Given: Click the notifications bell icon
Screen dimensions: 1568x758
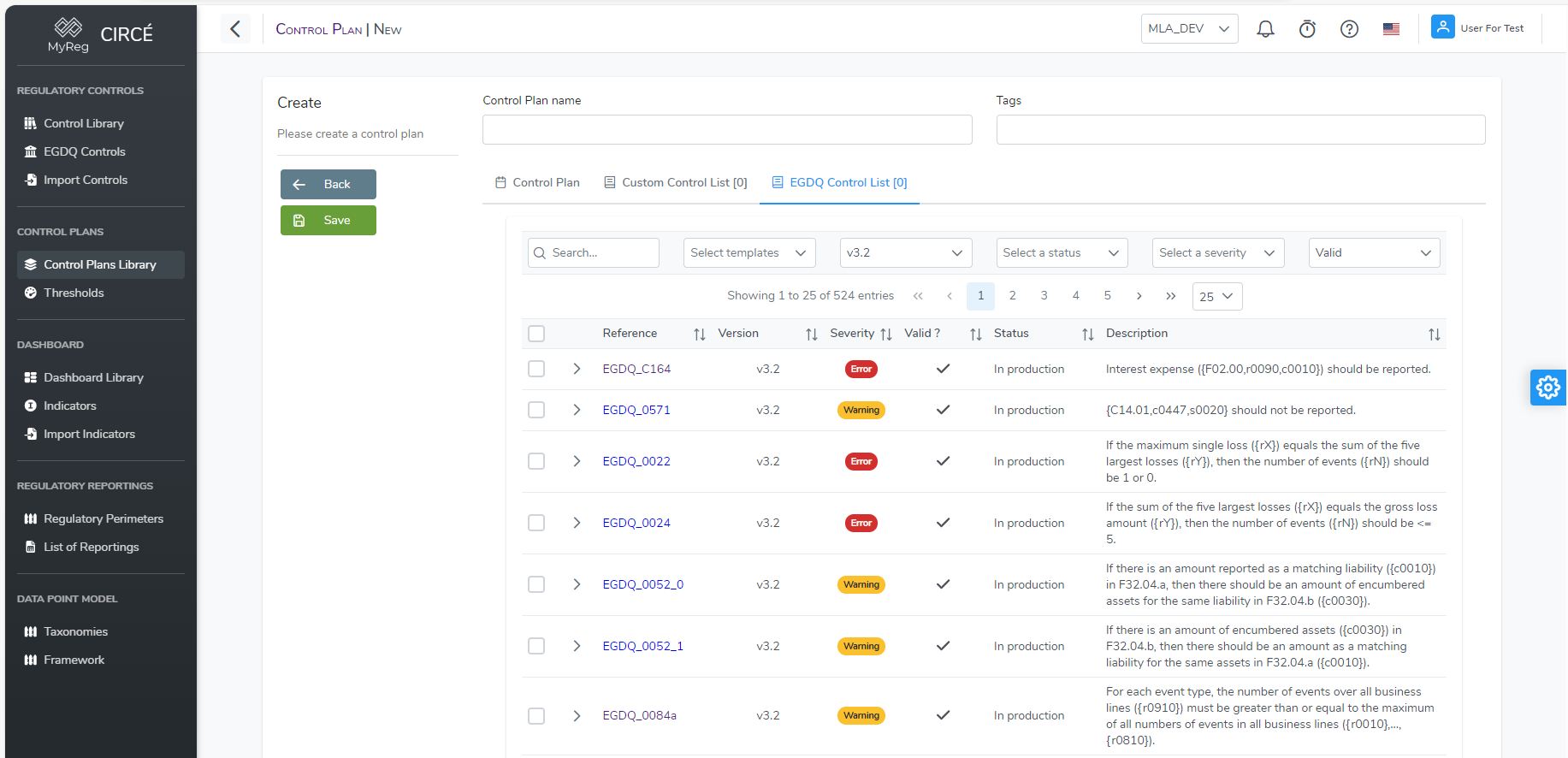Looking at the screenshot, I should pos(1265,29).
